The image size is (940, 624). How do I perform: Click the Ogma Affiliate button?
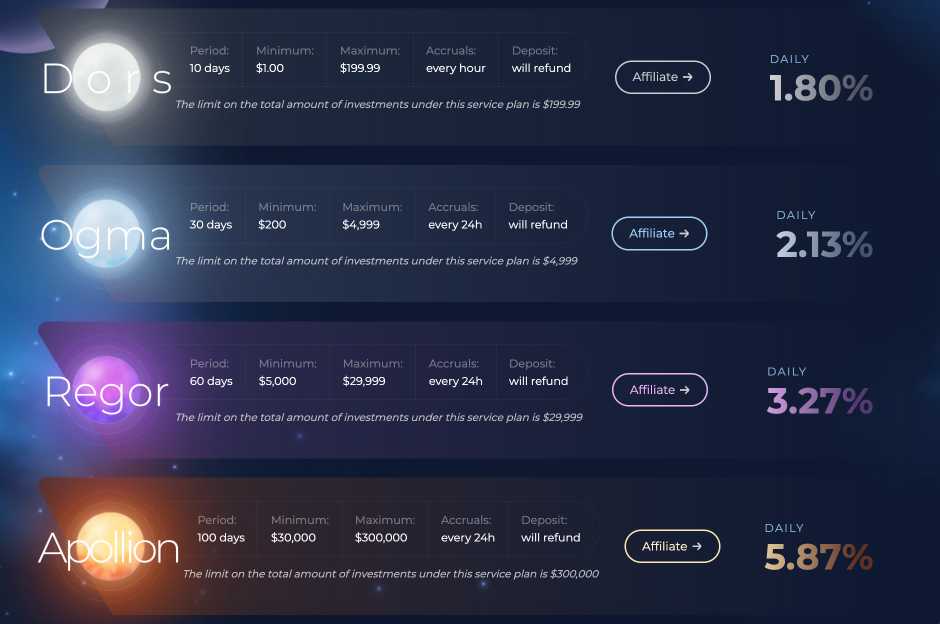[659, 233]
